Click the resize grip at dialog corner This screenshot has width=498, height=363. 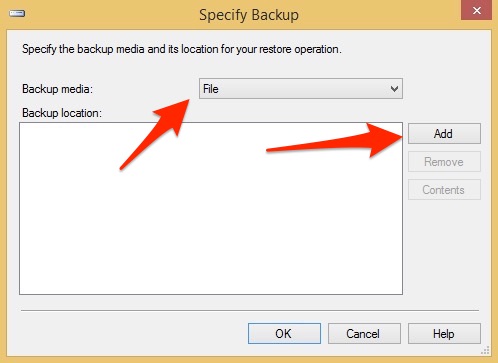click(486, 350)
